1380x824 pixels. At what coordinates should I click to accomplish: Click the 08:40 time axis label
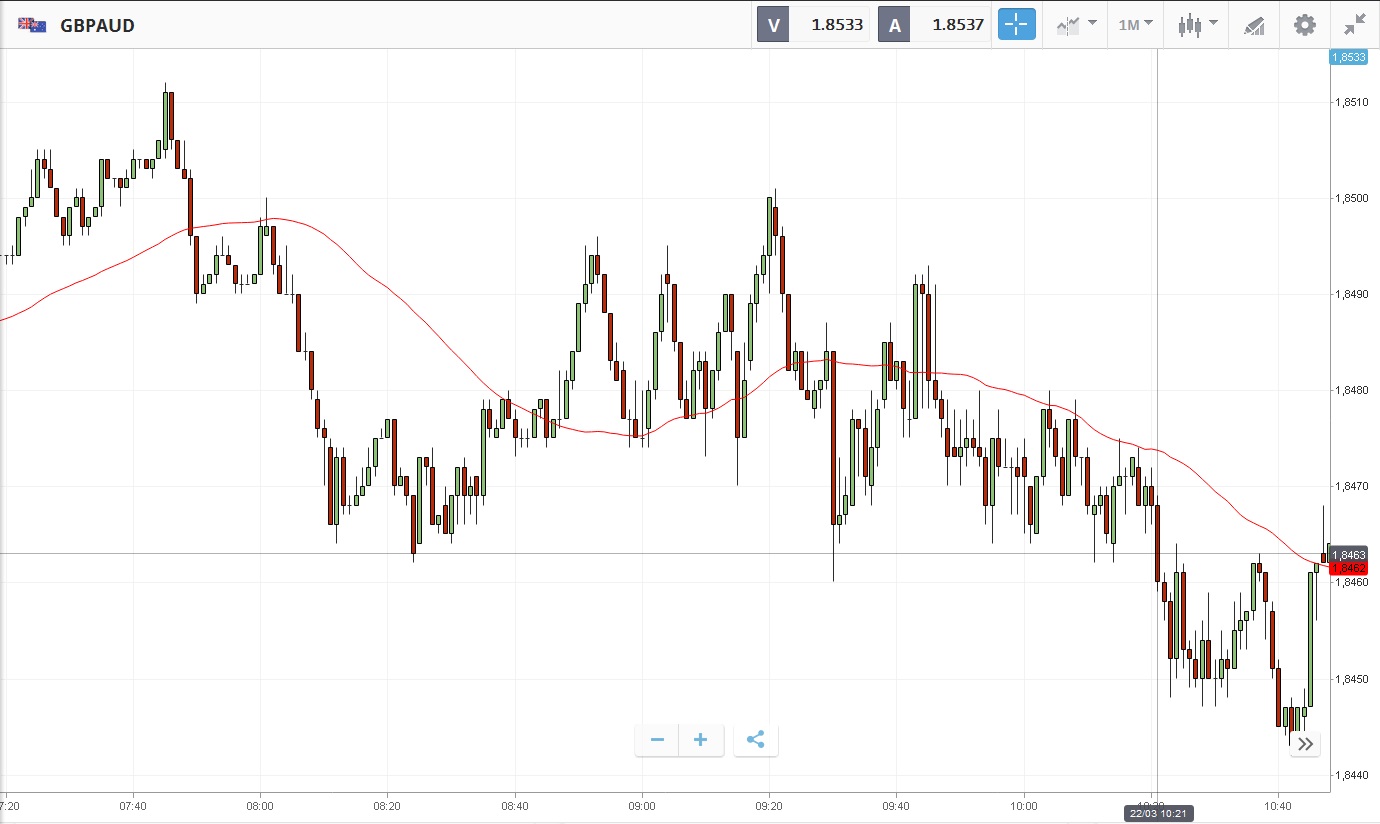(515, 805)
